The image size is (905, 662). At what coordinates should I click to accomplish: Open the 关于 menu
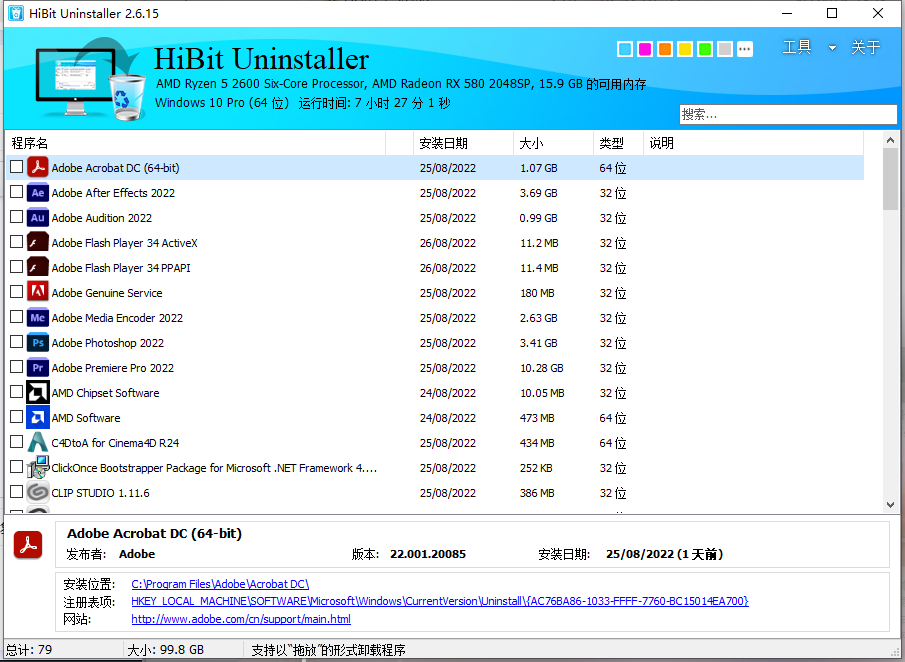[x=865, y=47]
